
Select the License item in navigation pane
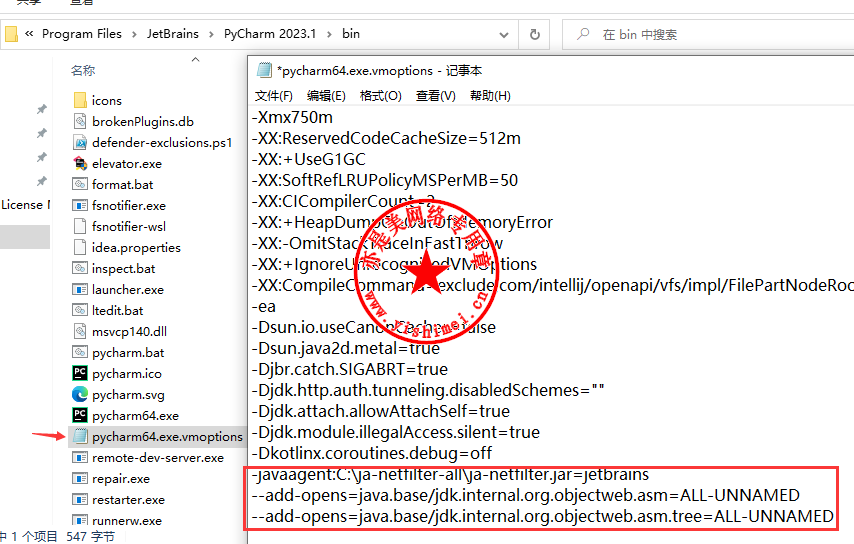[25, 205]
